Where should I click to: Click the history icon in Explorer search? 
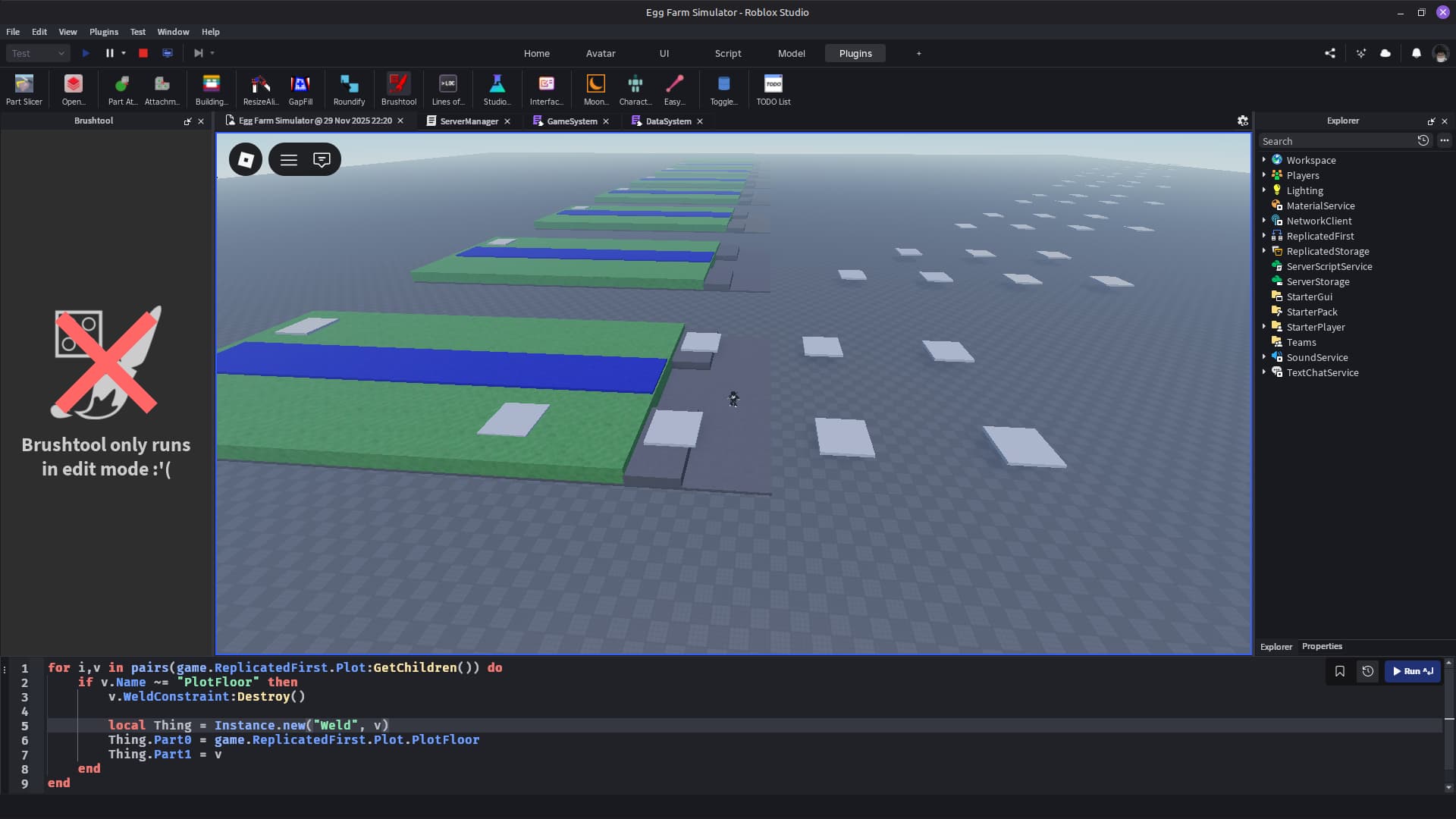point(1423,140)
